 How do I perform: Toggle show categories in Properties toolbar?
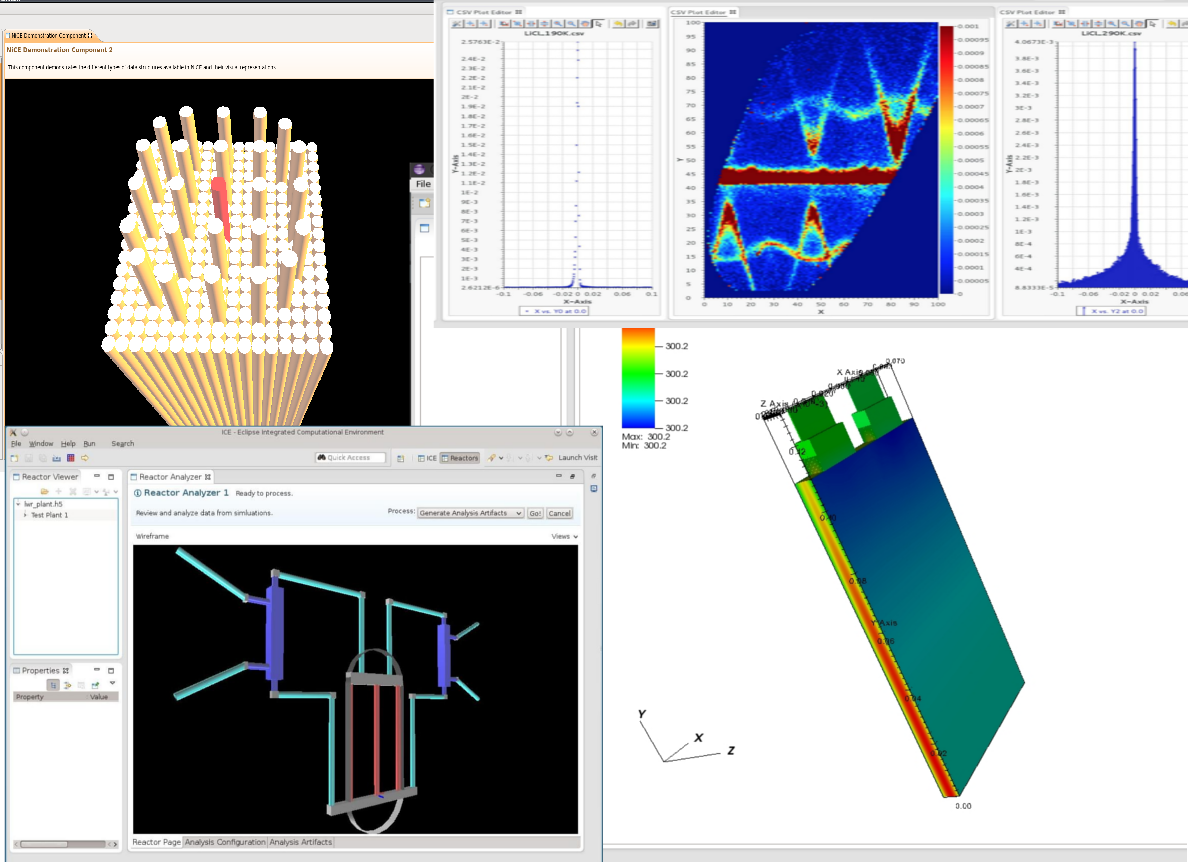point(53,684)
